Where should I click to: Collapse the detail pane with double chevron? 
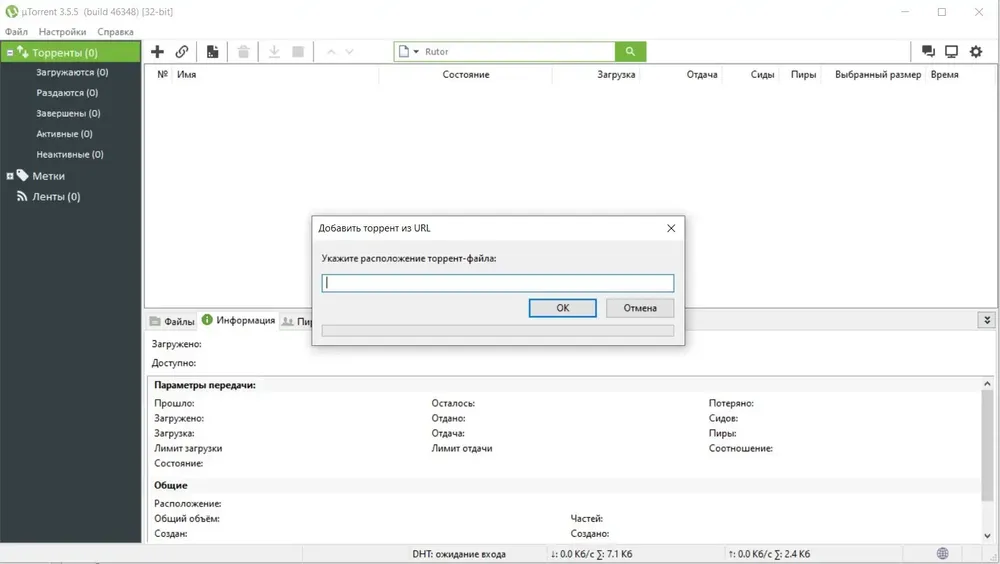tap(987, 320)
